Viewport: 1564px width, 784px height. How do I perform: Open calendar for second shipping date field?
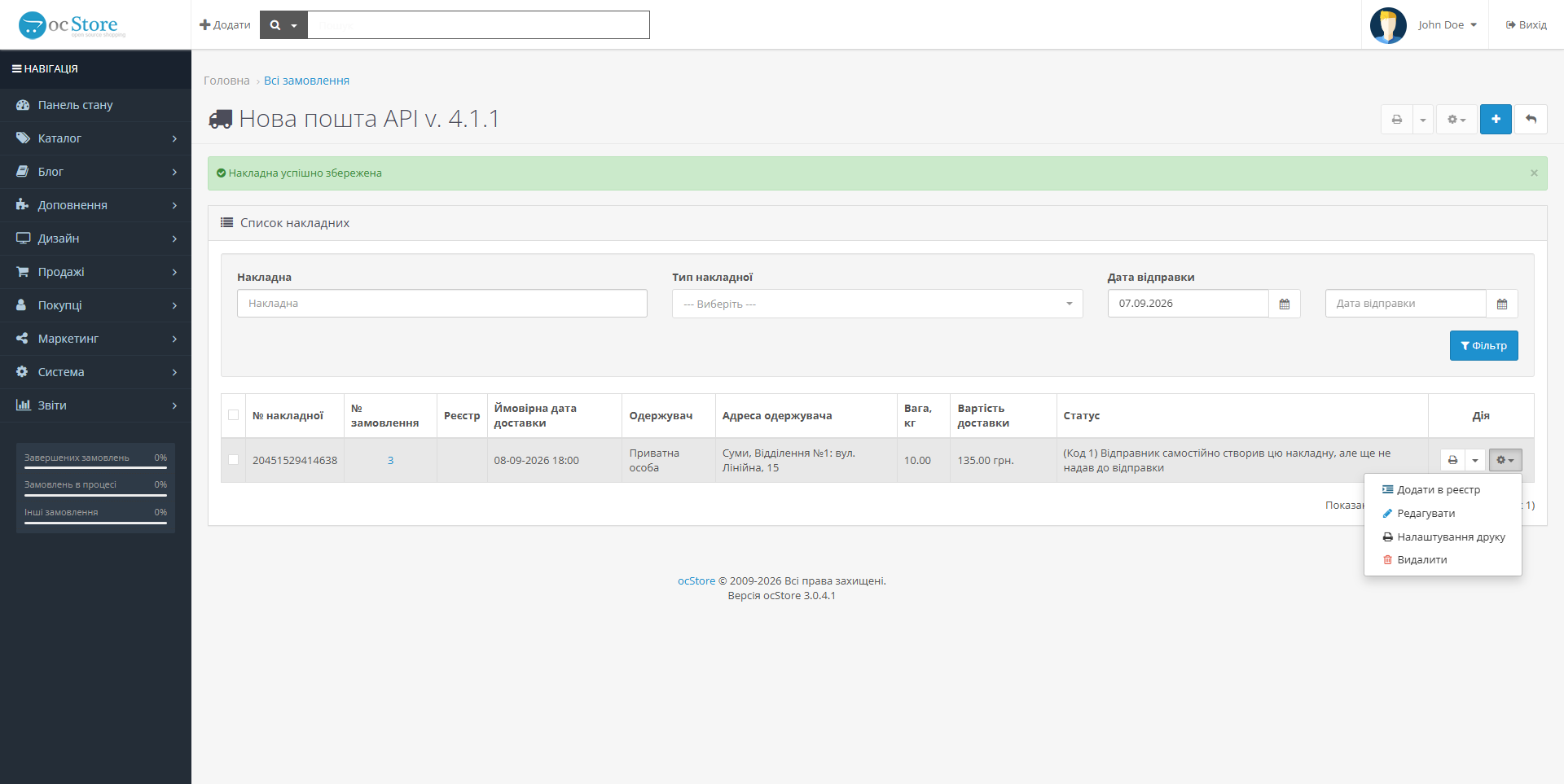tap(1502, 304)
